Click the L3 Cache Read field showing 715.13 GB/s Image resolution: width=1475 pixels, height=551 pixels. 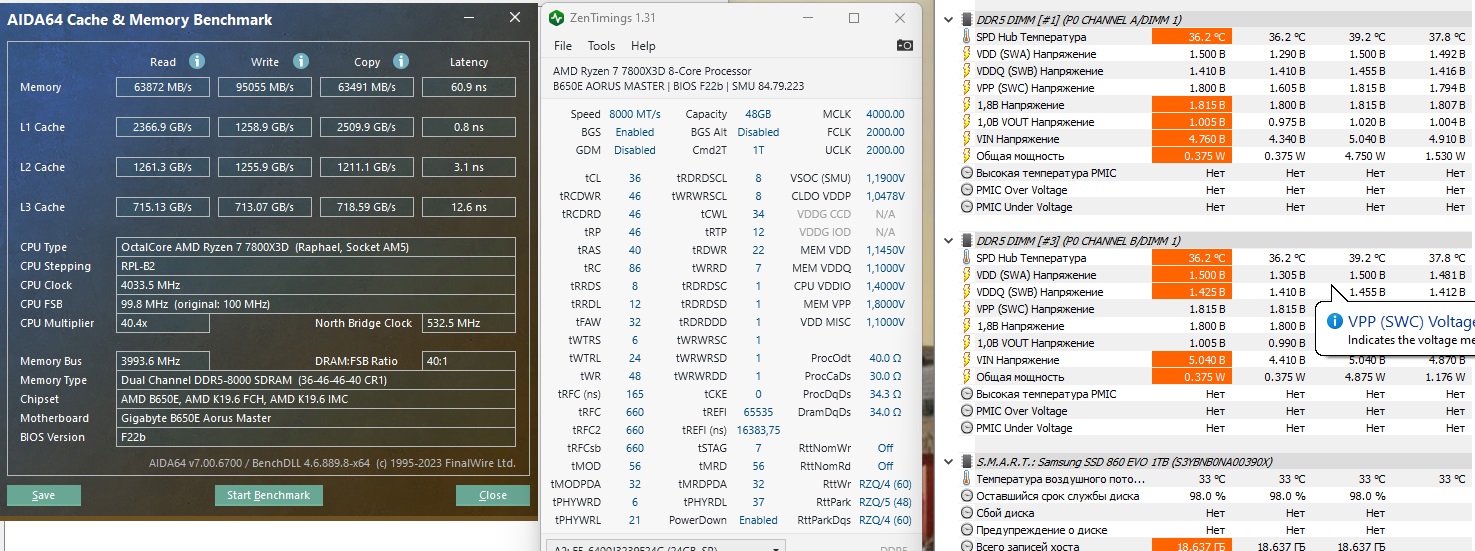(163, 207)
